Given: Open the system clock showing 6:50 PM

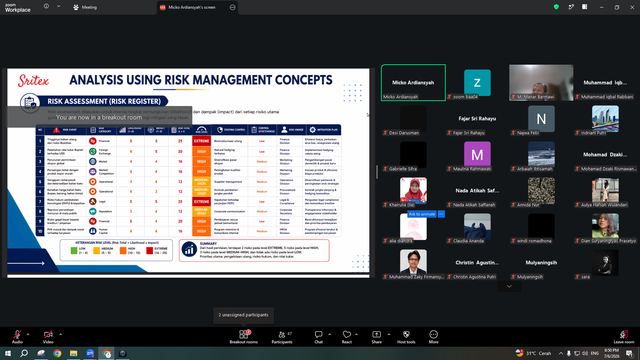Looking at the screenshot, I should [x=611, y=353].
